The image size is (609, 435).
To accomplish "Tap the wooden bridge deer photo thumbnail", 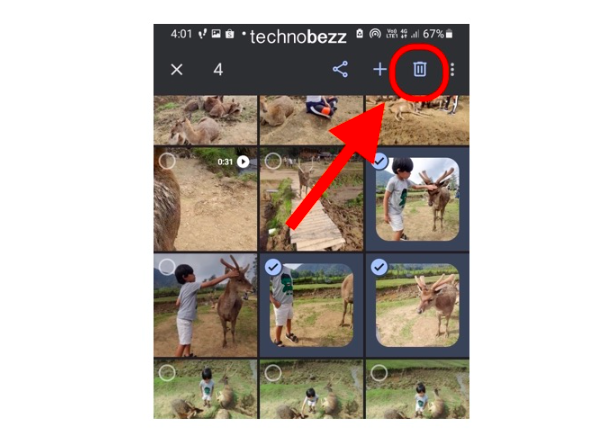I will 311,199.
